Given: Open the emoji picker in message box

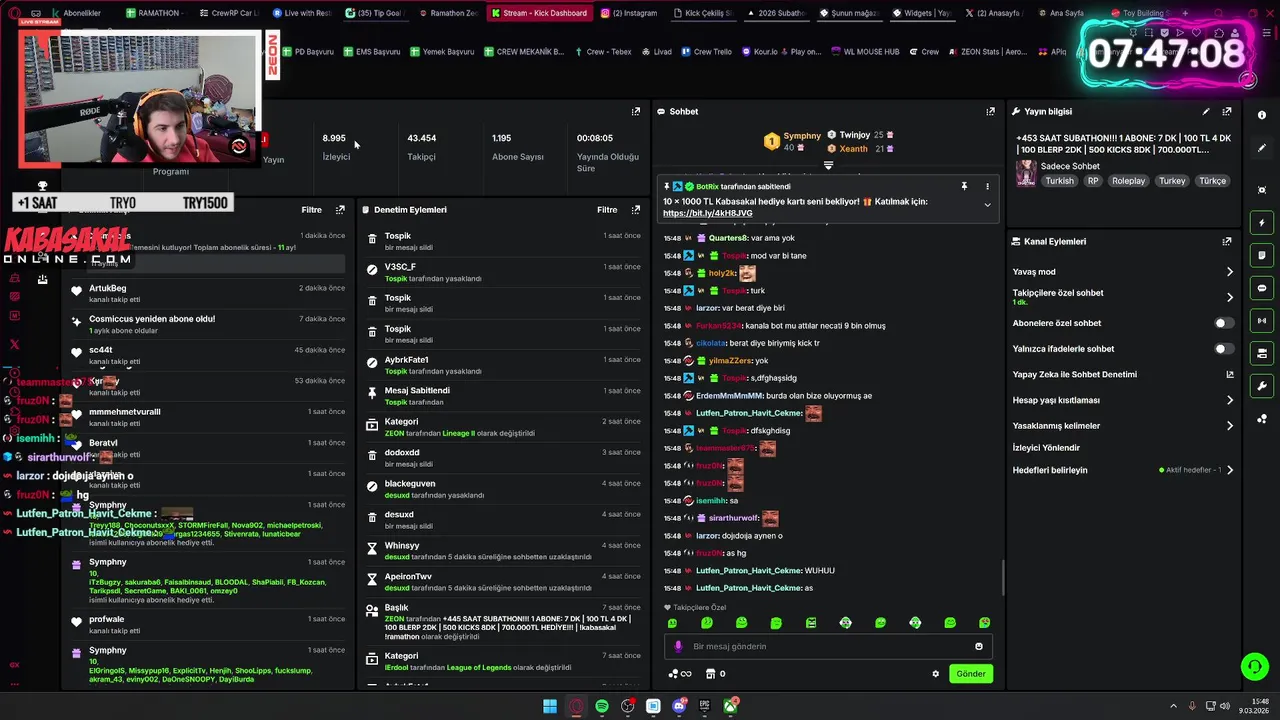Looking at the screenshot, I should coord(979,646).
